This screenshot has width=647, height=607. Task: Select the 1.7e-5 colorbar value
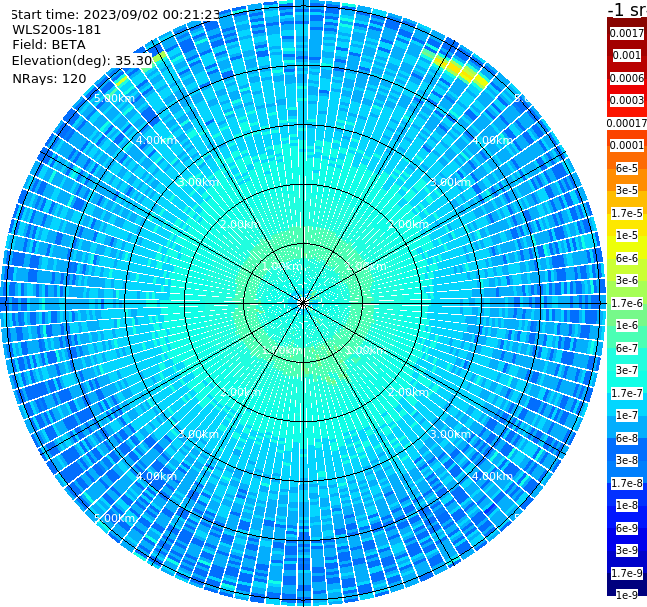tap(627, 213)
